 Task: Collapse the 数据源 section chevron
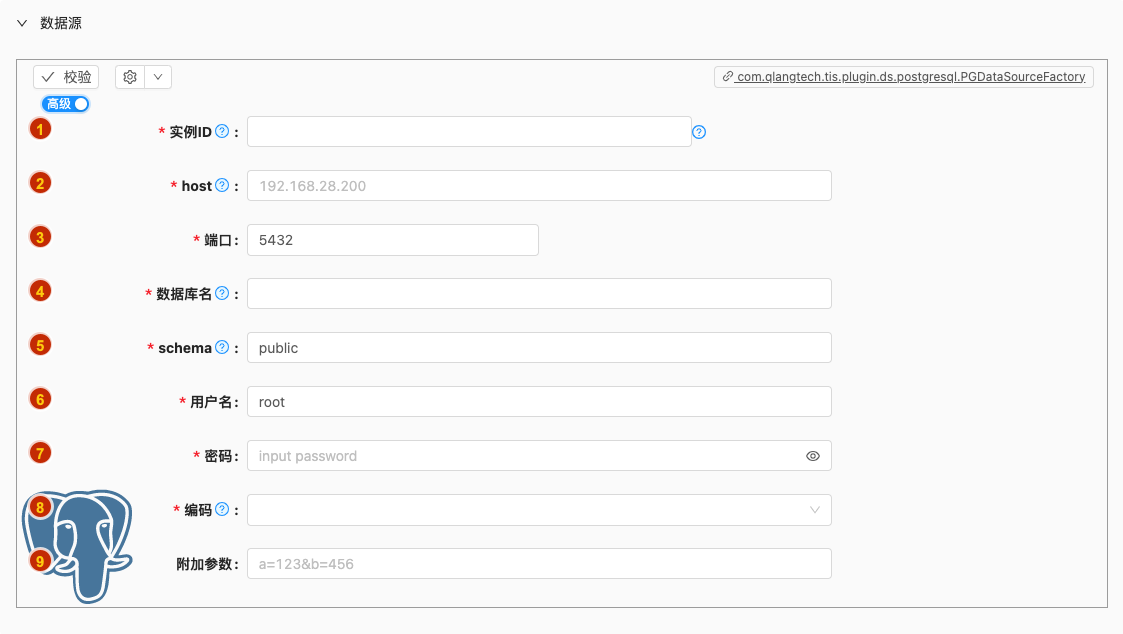(x=22, y=23)
